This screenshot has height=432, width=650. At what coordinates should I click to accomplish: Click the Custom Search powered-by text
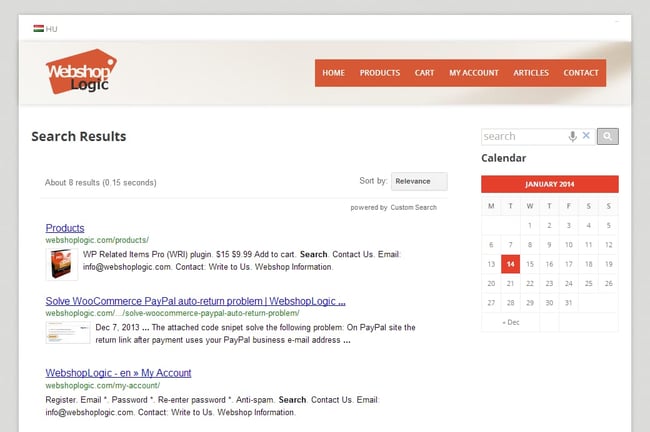pos(413,207)
